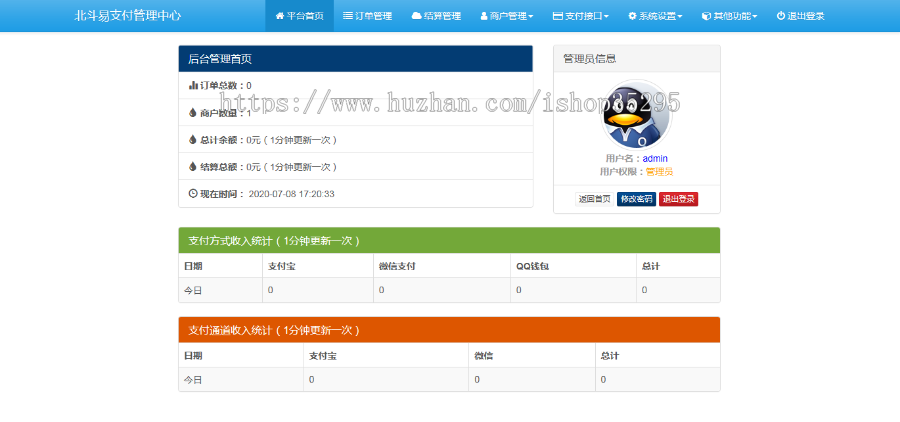900x422 pixels.
Task: Click the list icon beside 订单管理
Action: [347, 16]
